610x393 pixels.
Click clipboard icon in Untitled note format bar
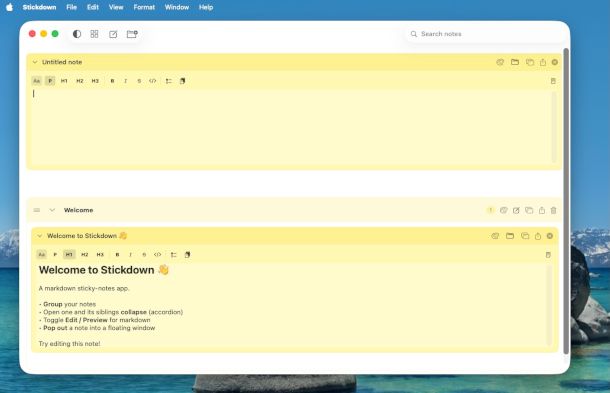point(182,81)
